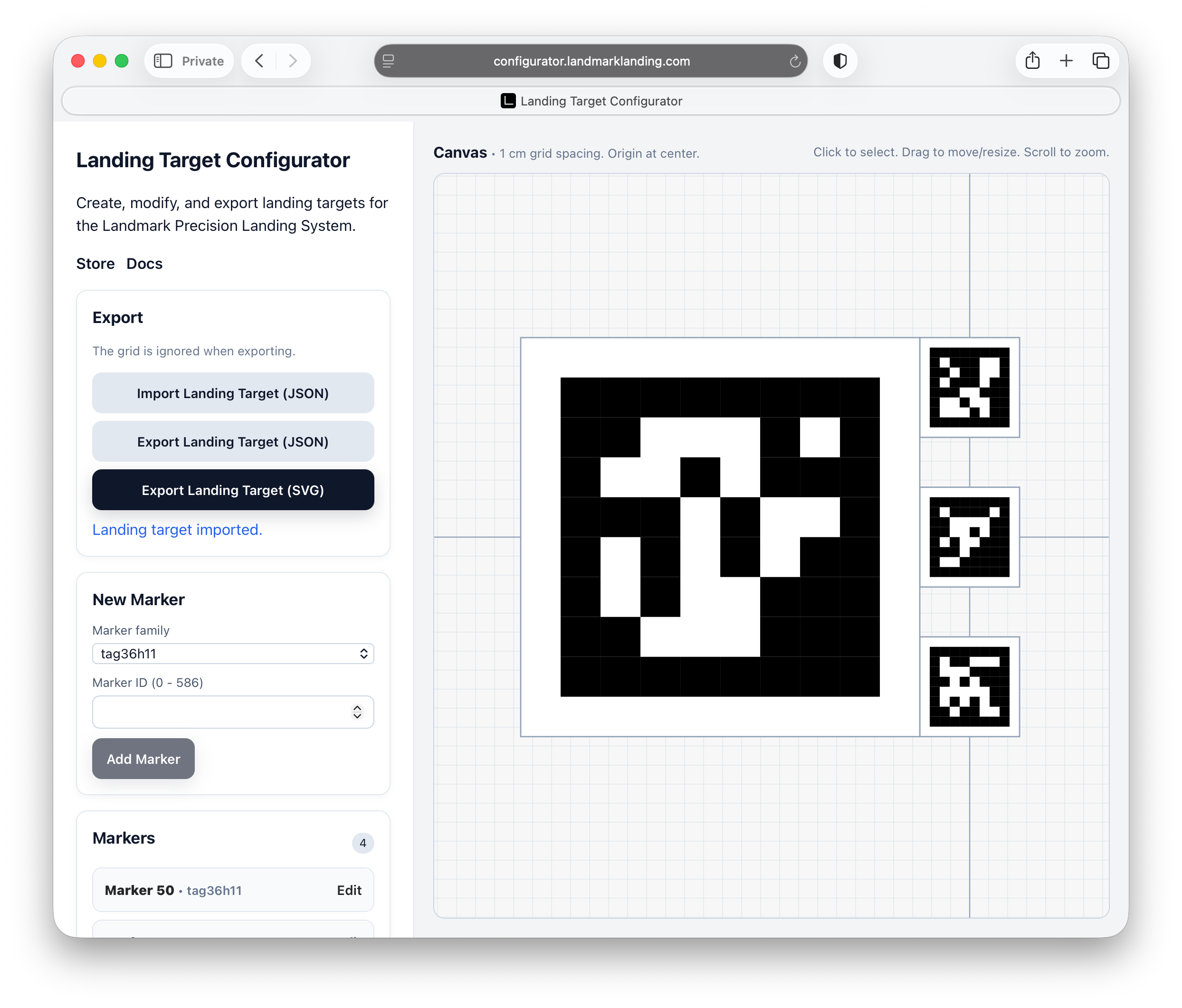Click the Marker ID input field
1182x1008 pixels.
219,712
